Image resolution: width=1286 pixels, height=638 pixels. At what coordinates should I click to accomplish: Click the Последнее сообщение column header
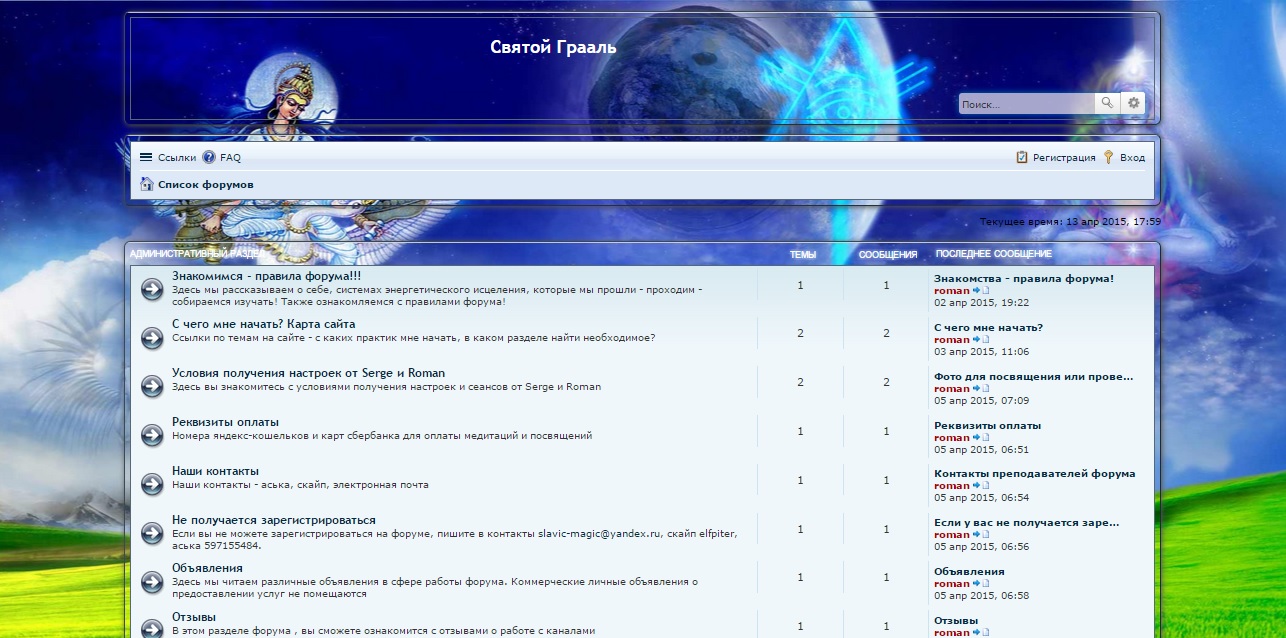(x=994, y=254)
